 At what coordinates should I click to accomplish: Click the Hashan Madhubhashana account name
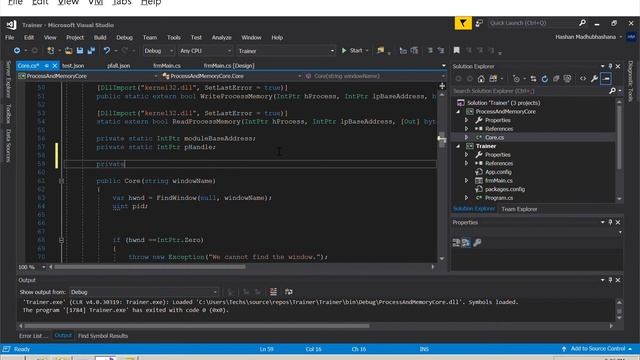point(585,37)
